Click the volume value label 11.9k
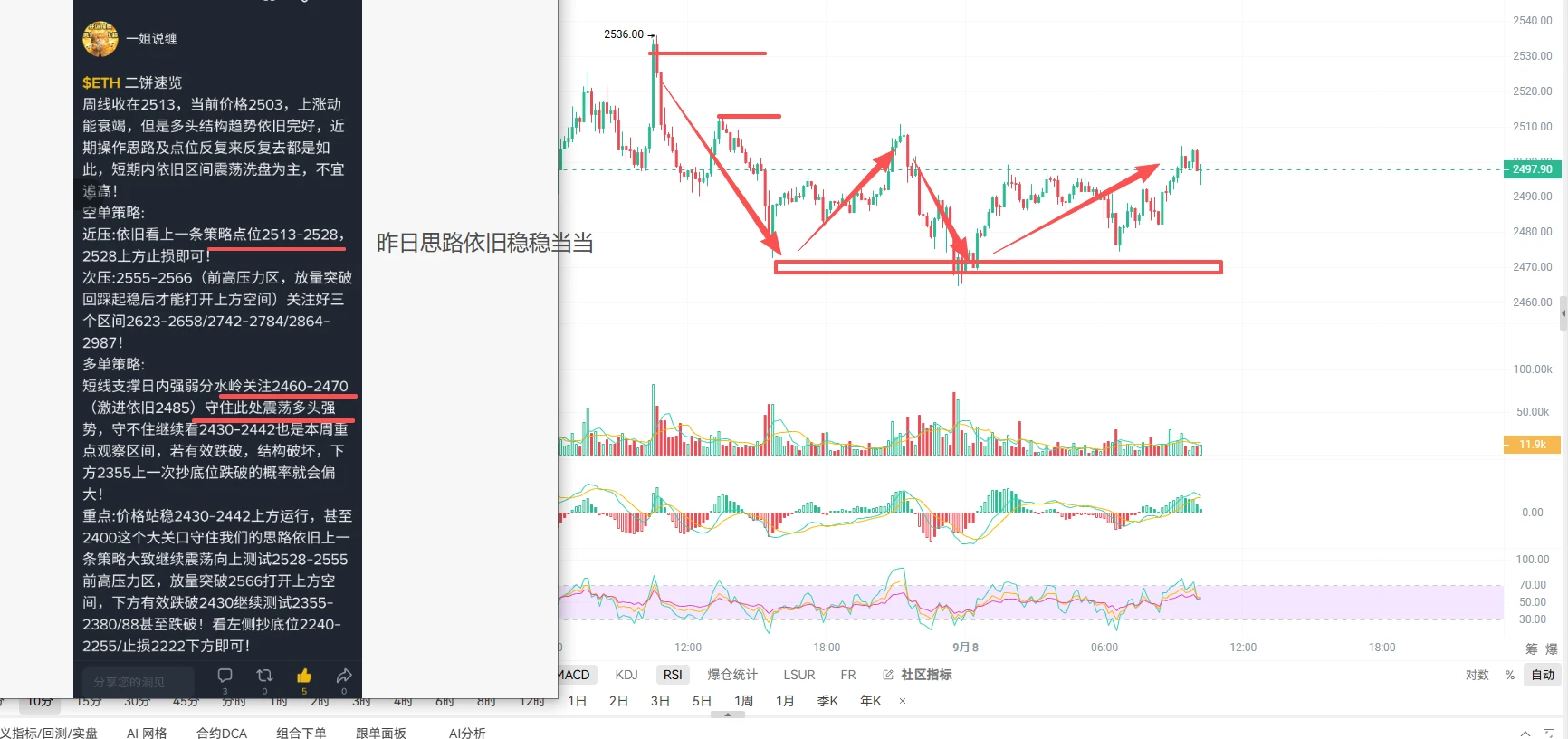1568x739 pixels. pos(1532,445)
